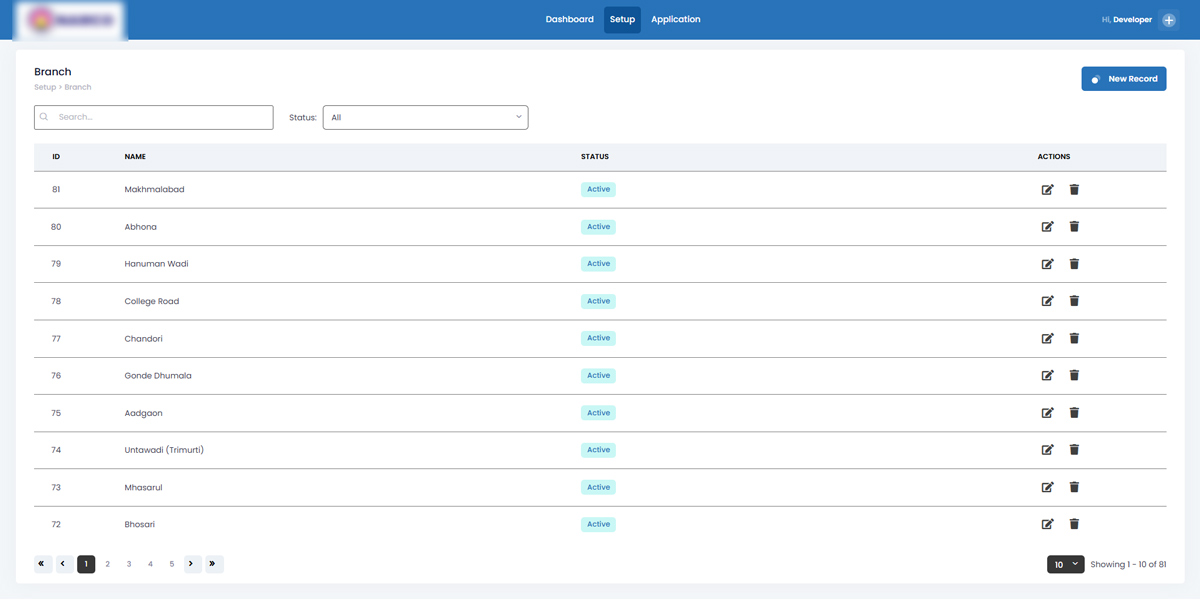Jump to the last page
This screenshot has width=1200, height=615.
[214, 564]
